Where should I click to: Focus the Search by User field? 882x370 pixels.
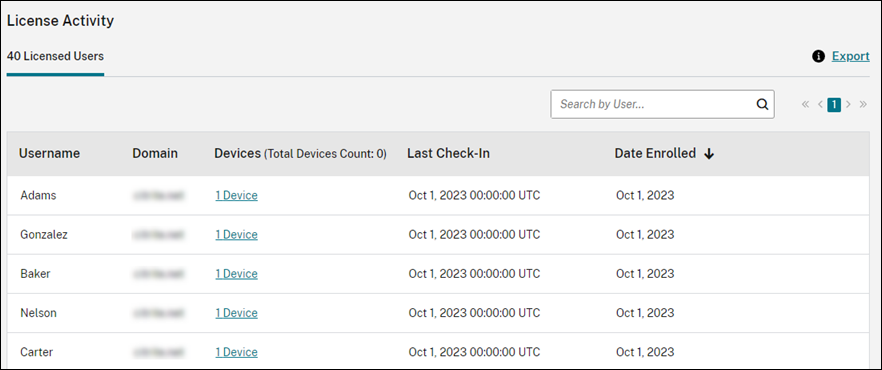(x=662, y=104)
